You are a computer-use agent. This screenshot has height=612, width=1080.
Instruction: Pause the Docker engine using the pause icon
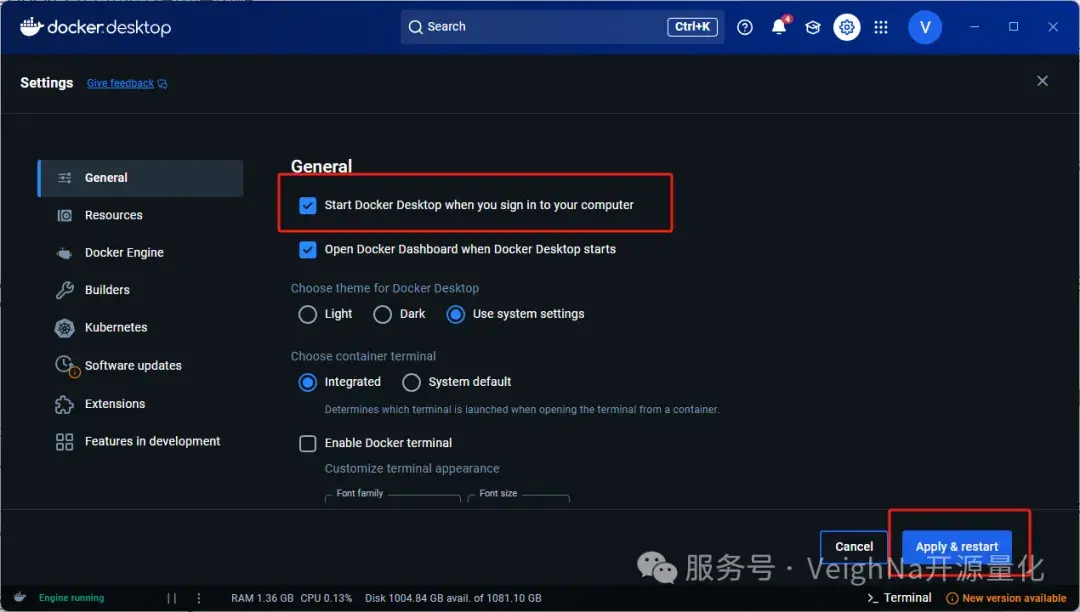(x=171, y=597)
